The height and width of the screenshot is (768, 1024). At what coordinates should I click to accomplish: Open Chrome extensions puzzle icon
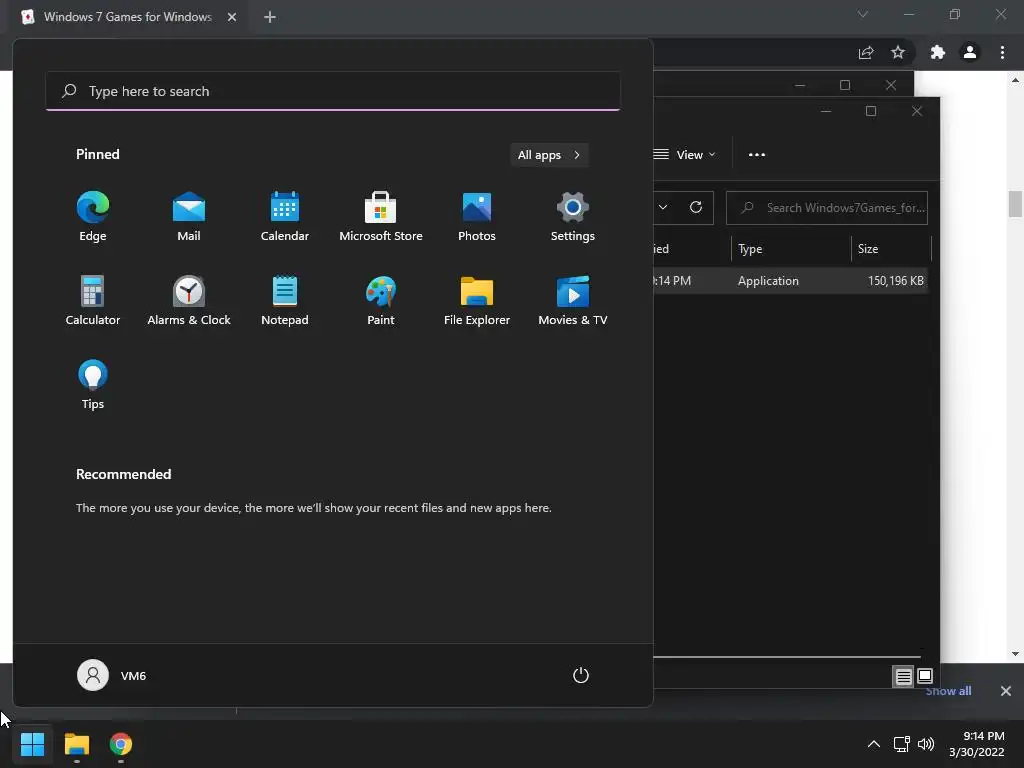pos(937,52)
